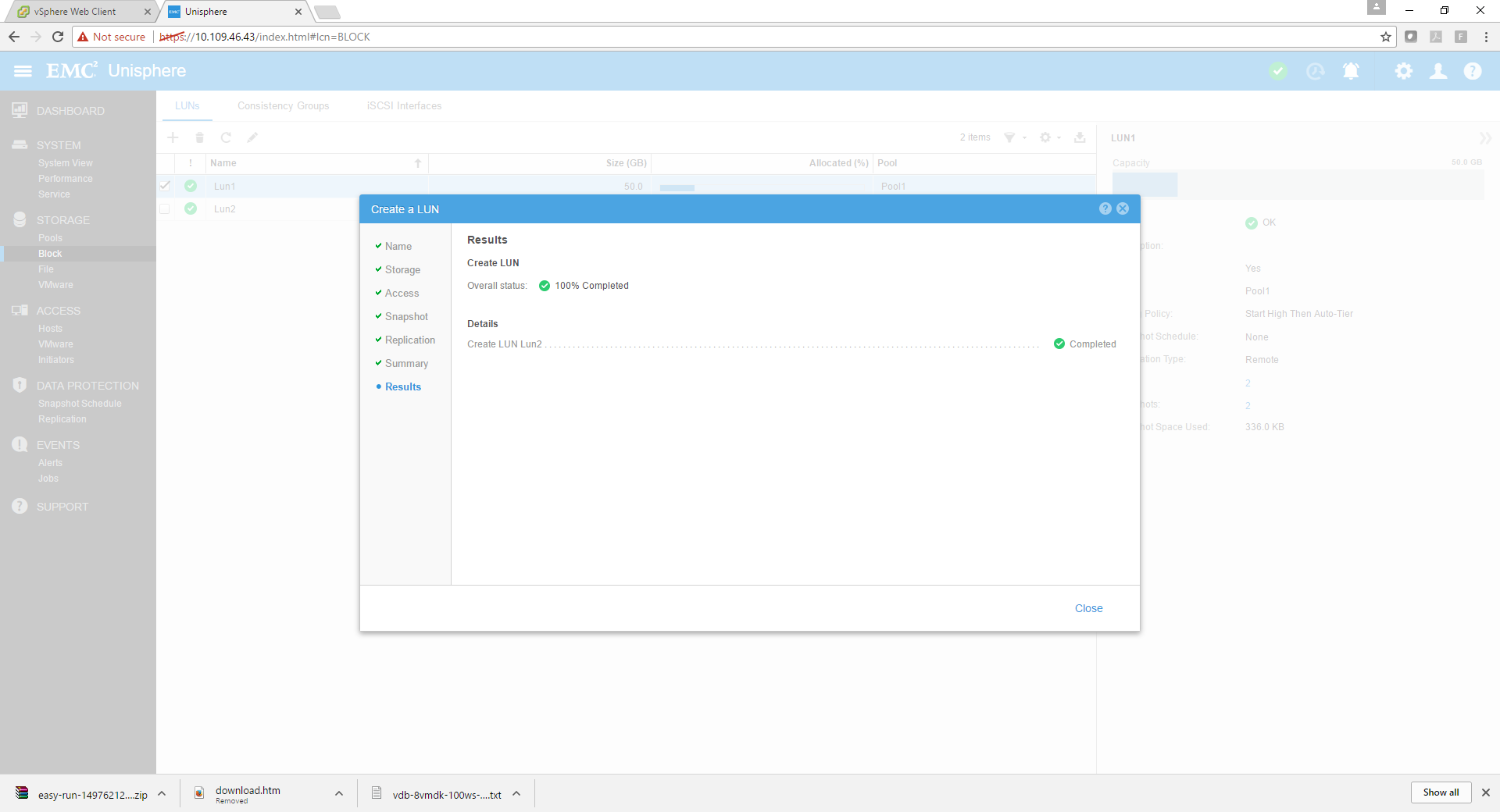The height and width of the screenshot is (812, 1500).
Task: Click the system health status check icon
Action: coord(1278,71)
